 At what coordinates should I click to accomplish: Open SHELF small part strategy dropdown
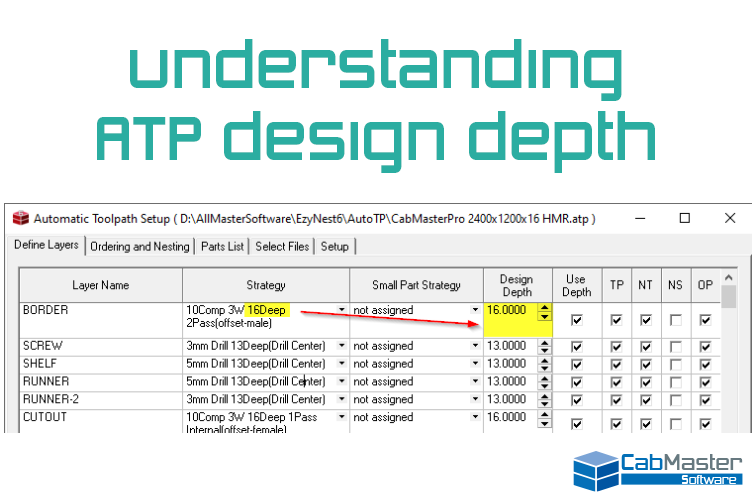[x=475, y=363]
